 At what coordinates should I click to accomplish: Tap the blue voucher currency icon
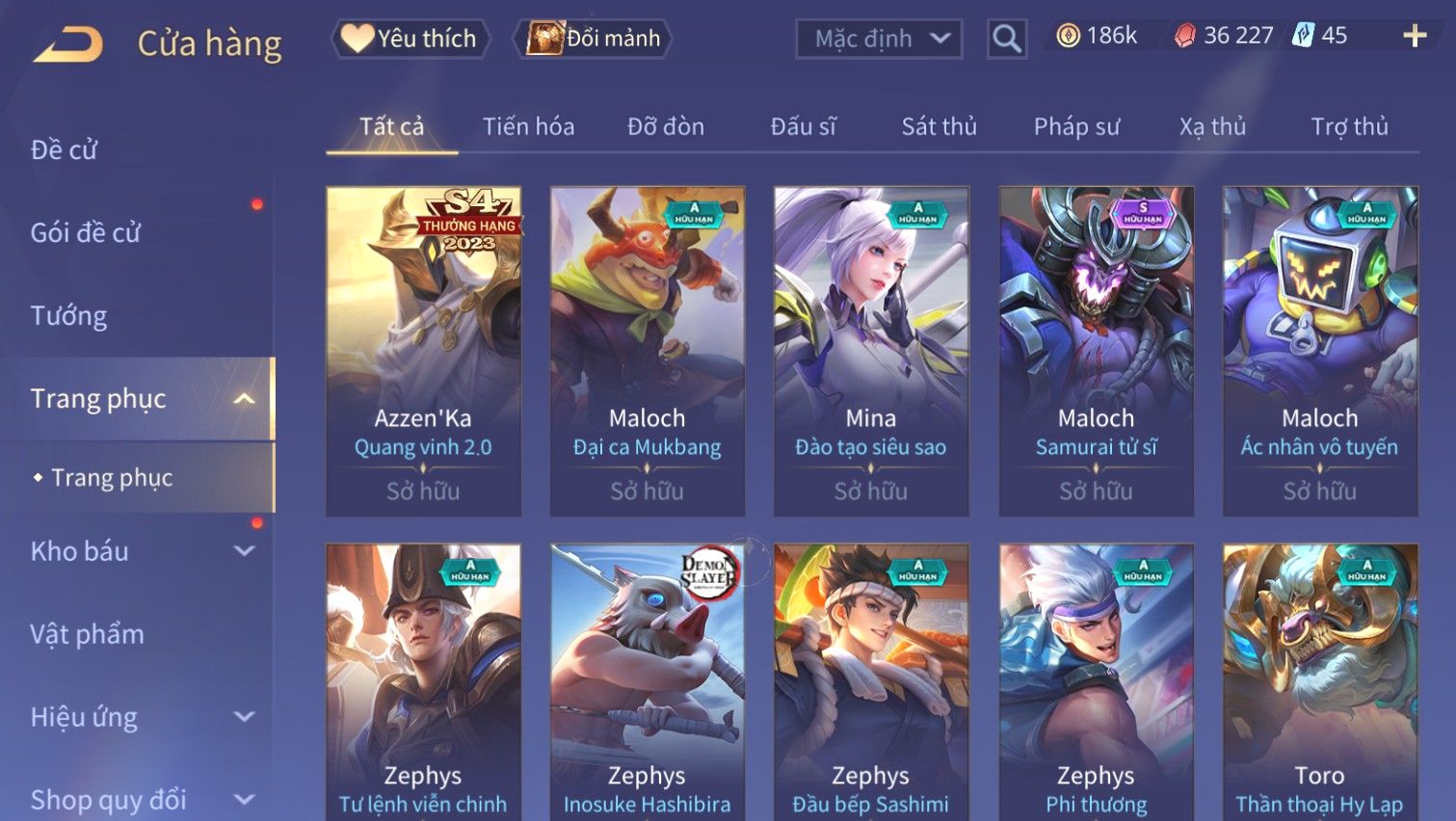click(x=1303, y=36)
